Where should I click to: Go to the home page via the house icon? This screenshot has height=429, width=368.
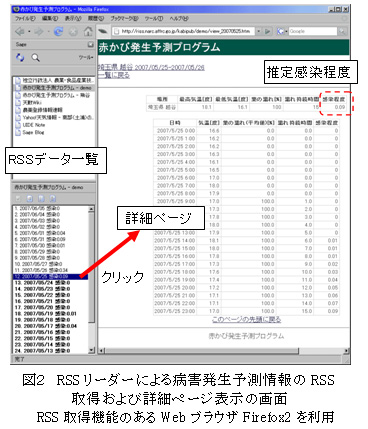pos(88,31)
